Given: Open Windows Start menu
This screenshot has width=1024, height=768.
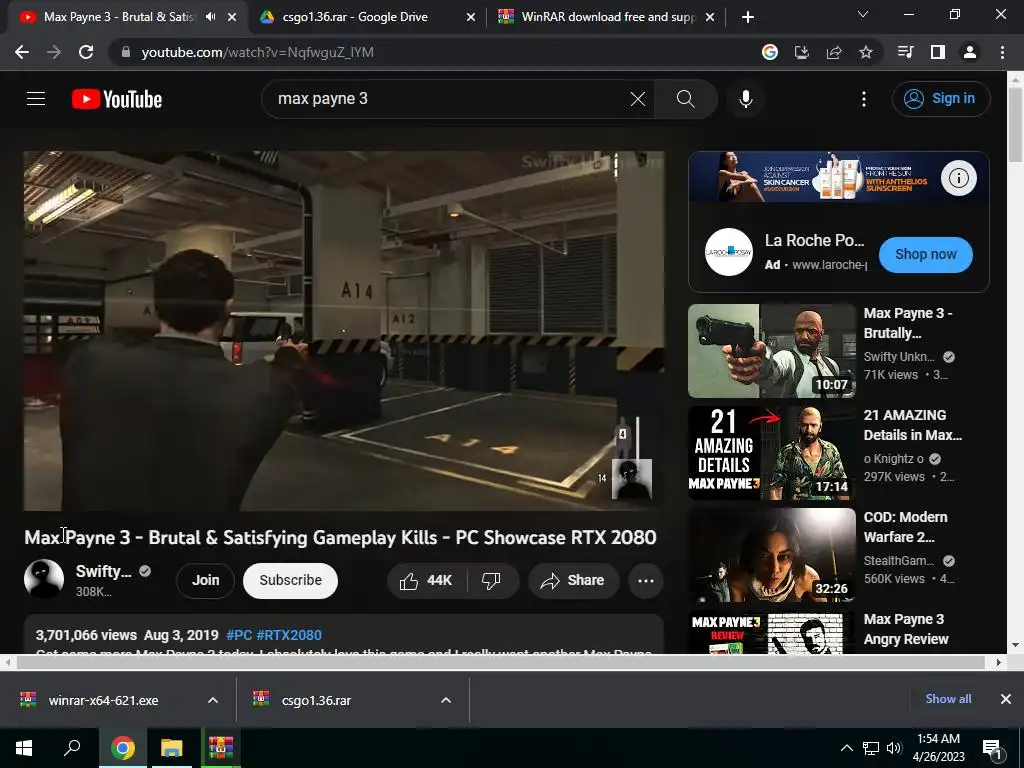Looking at the screenshot, I should coord(24,748).
